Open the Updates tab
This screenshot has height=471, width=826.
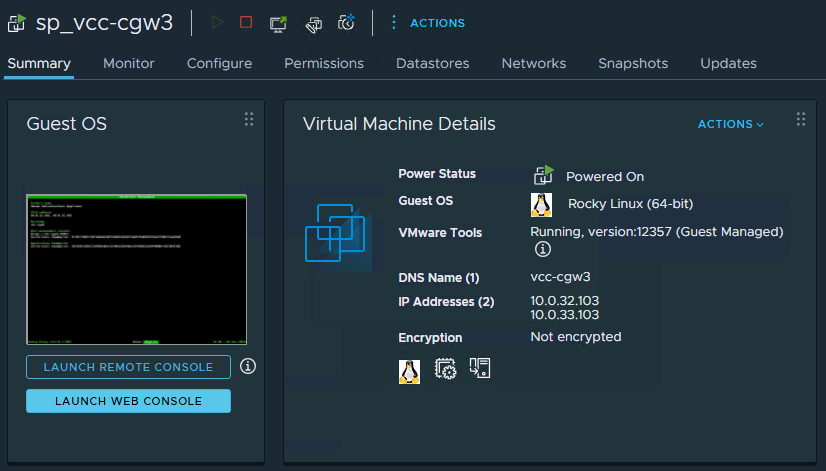click(x=729, y=64)
